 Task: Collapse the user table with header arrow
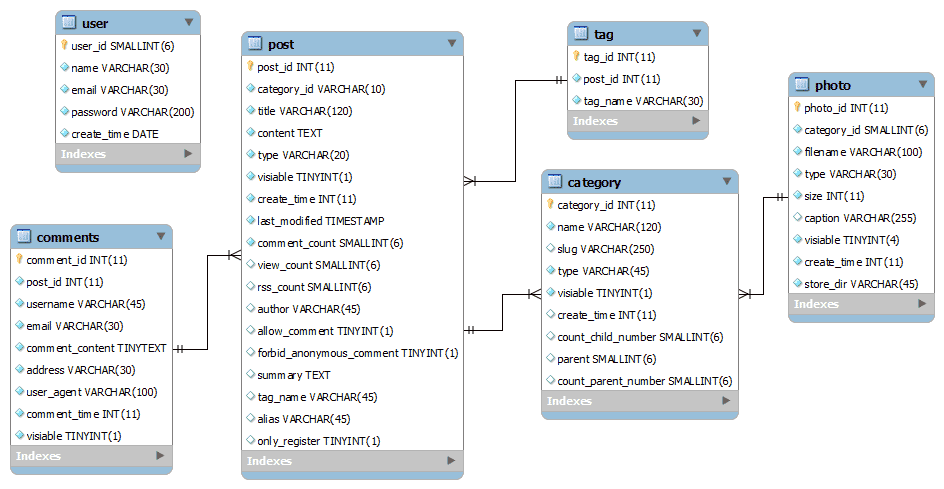click(189, 22)
